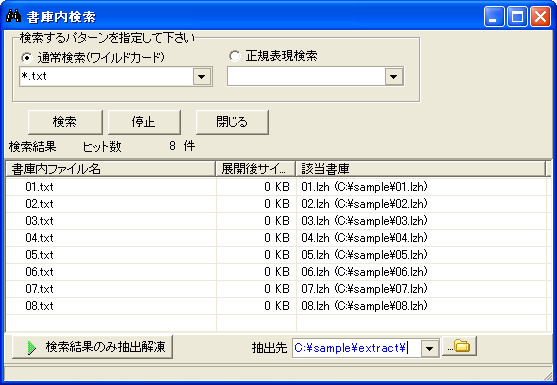Click the 0 KB size in 05.txt row
The height and width of the screenshot is (385, 557).
(277, 255)
